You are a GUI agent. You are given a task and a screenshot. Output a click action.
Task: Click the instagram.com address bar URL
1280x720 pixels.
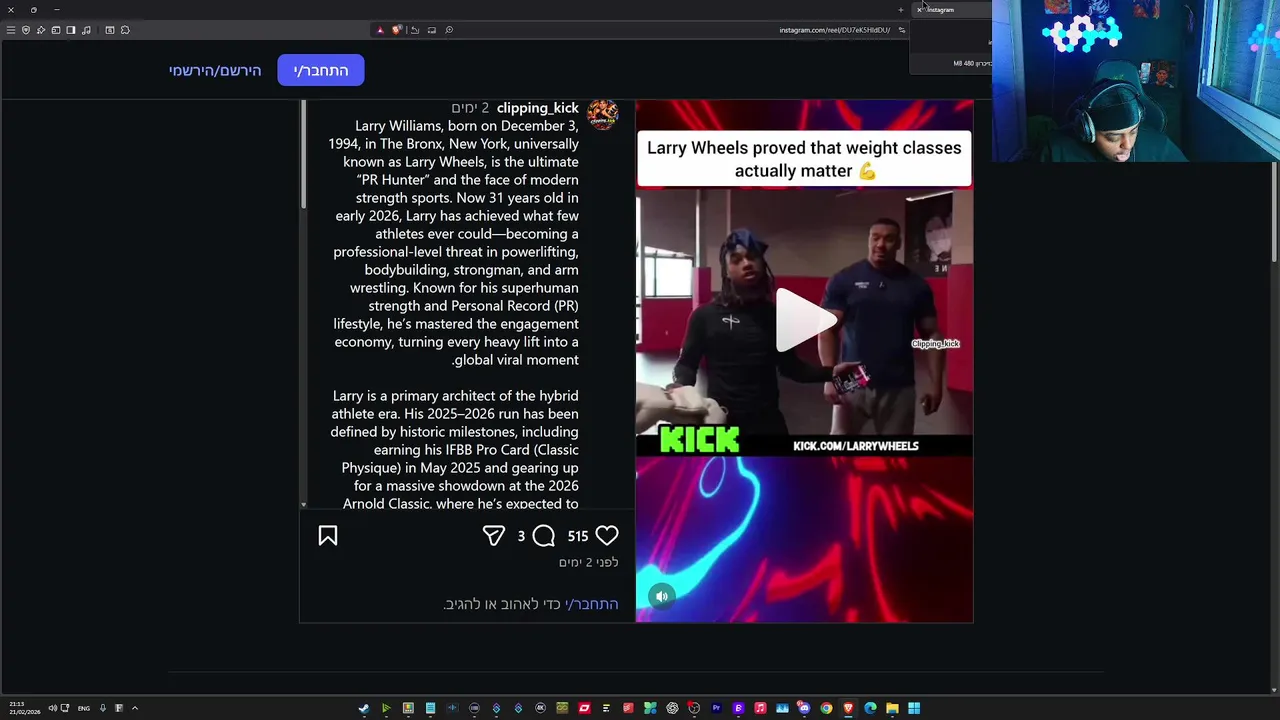coord(834,30)
